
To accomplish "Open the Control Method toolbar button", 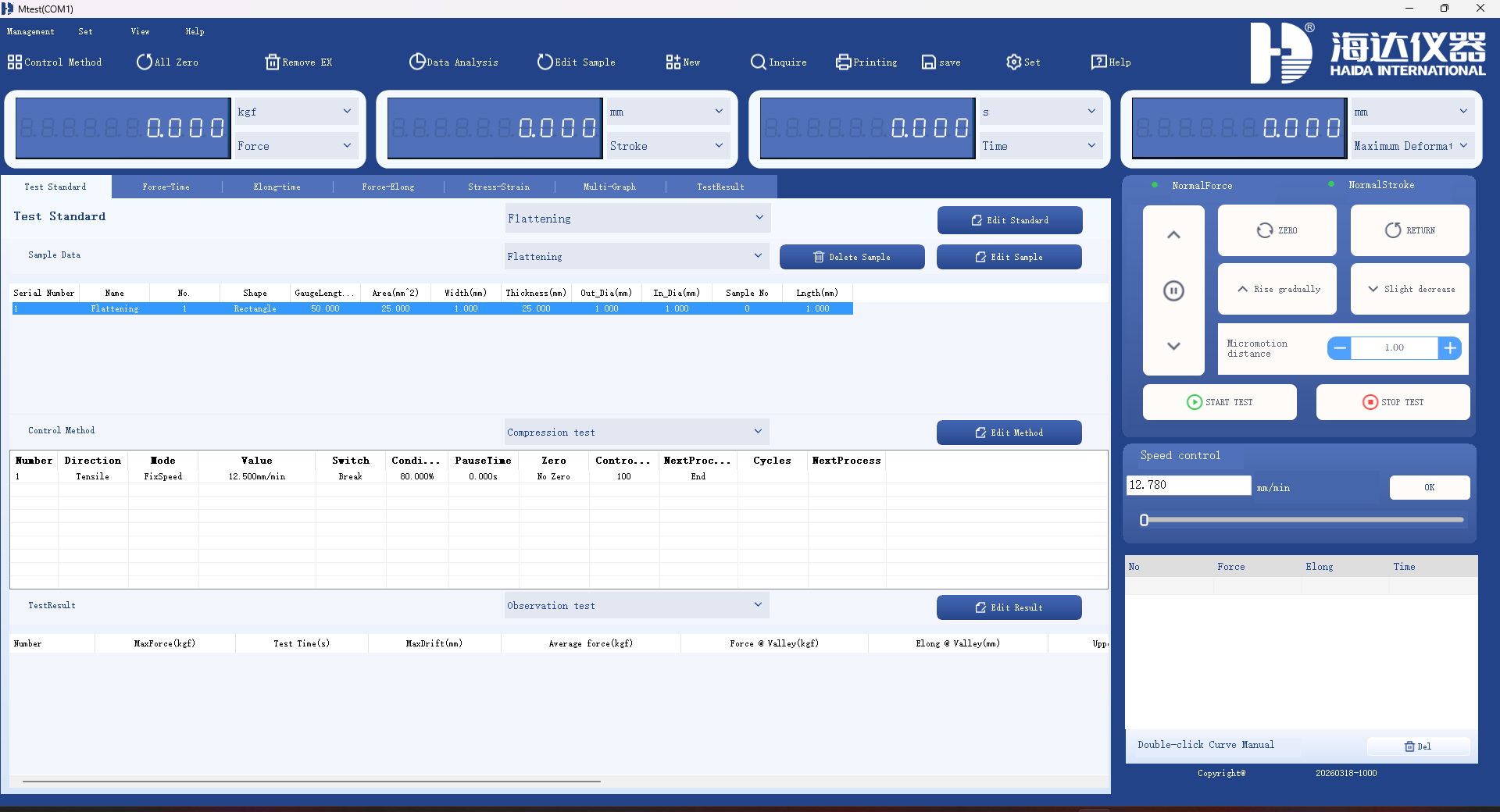I will click(x=55, y=62).
